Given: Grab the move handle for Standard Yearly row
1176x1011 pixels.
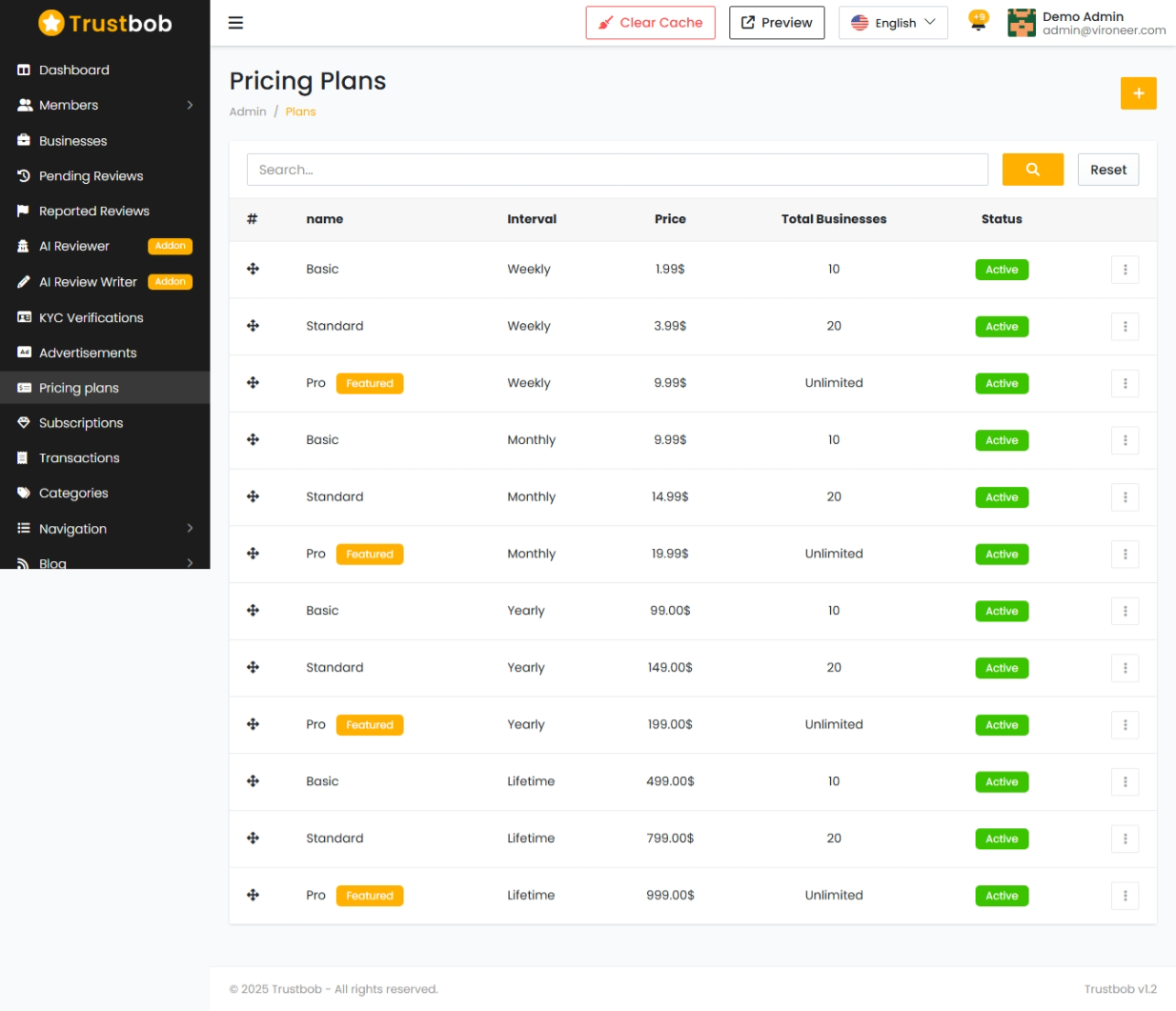Looking at the screenshot, I should (x=253, y=668).
